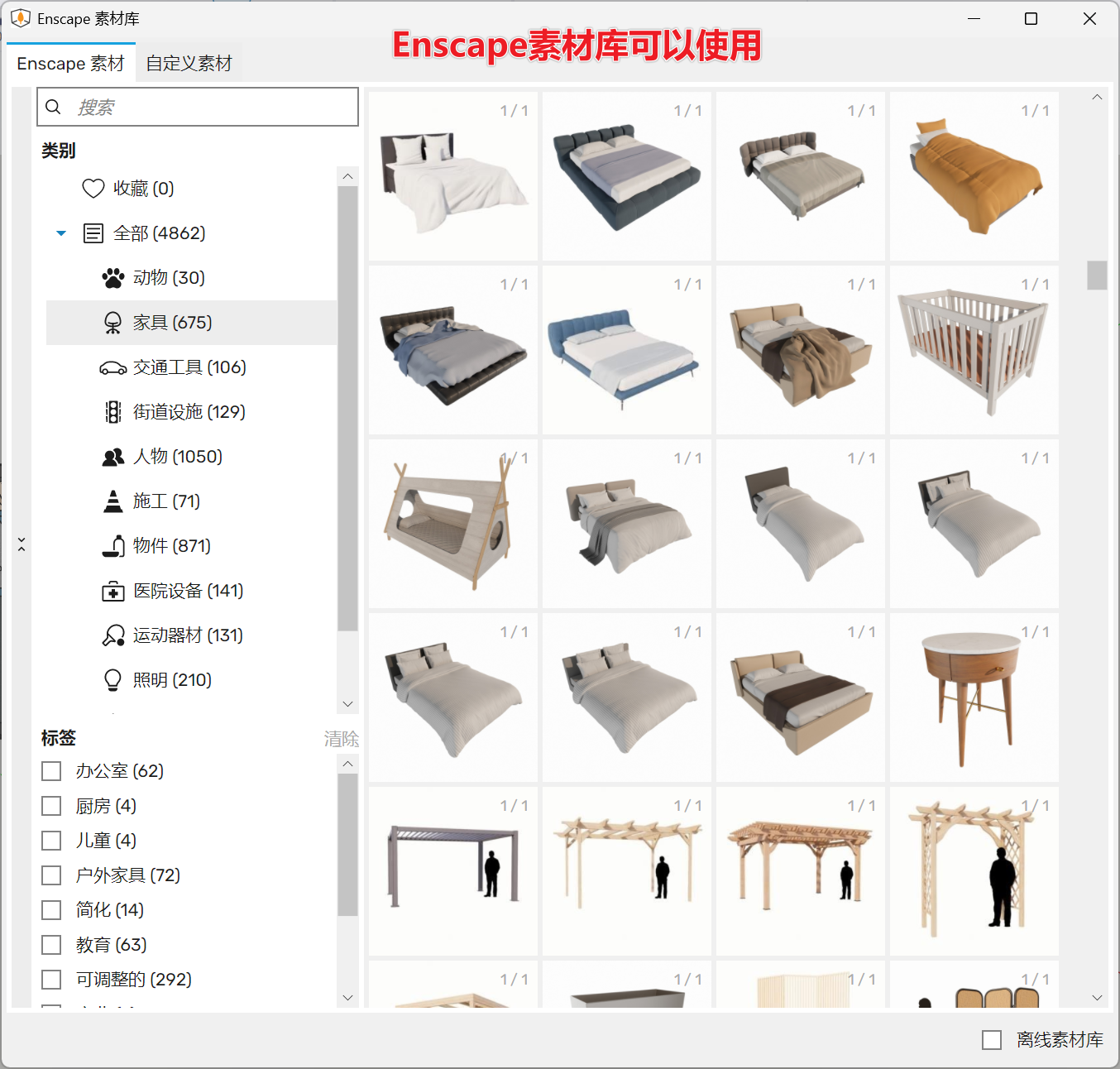Click the asset grid scrollbar thumb
The width and height of the screenshot is (1120, 1069).
coord(1097,276)
